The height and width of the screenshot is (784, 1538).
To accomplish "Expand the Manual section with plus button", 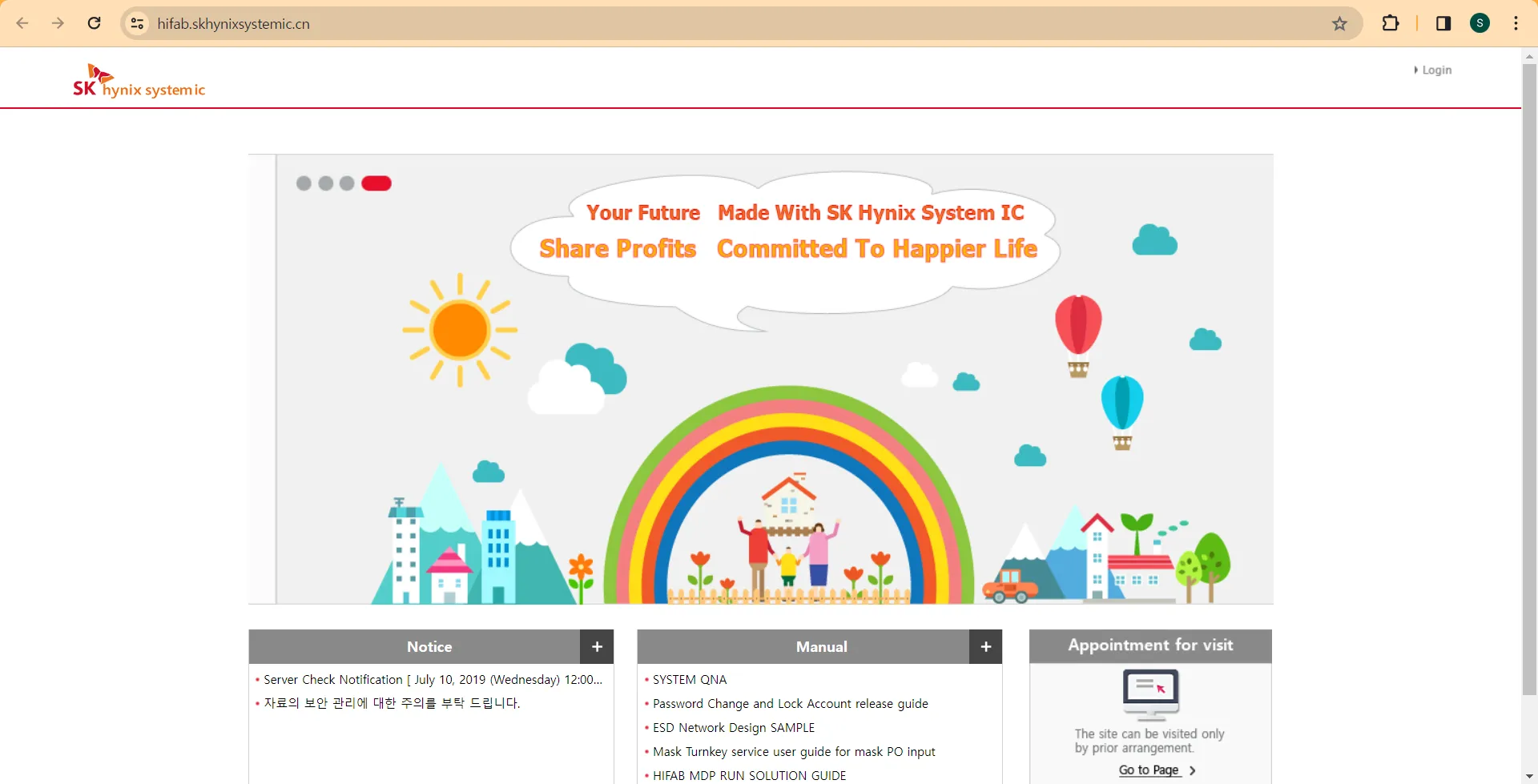I will click(985, 646).
